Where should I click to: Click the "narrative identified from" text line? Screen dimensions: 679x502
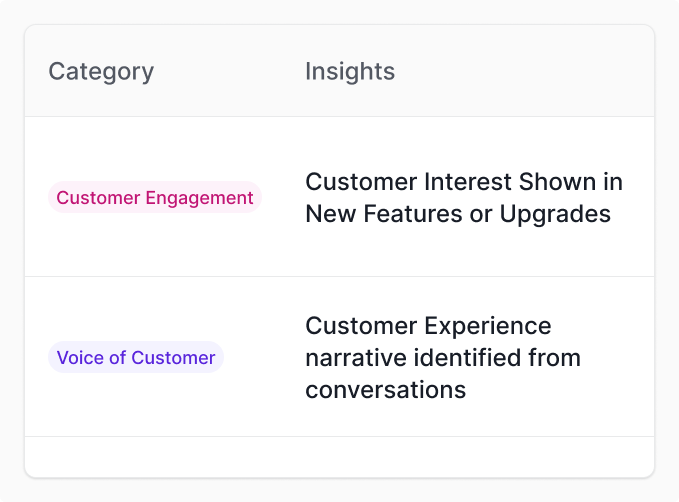[x=442, y=358]
